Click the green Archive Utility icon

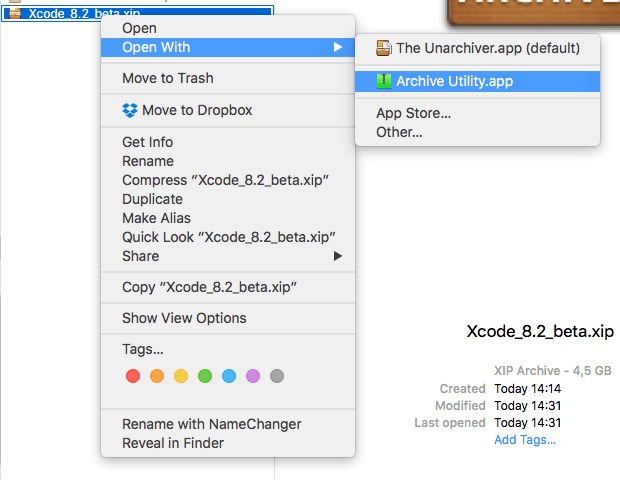coord(384,81)
